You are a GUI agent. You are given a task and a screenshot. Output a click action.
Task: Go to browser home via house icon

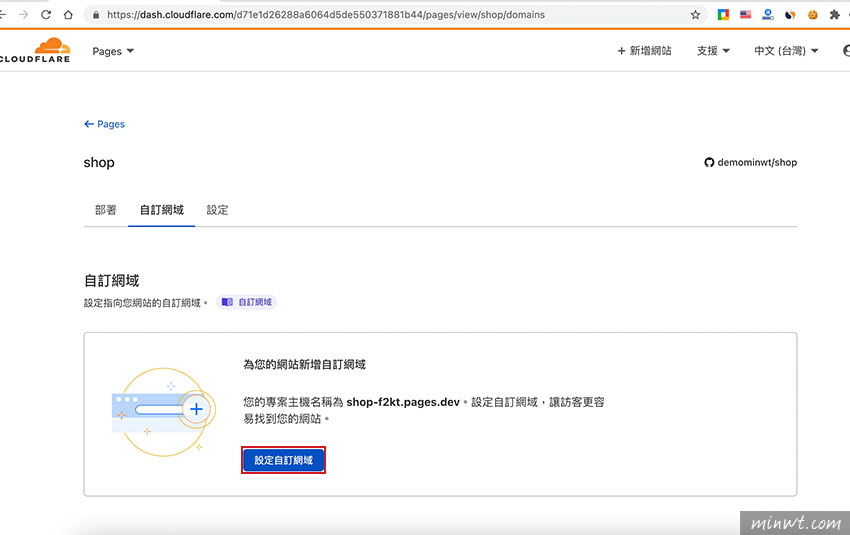68,15
